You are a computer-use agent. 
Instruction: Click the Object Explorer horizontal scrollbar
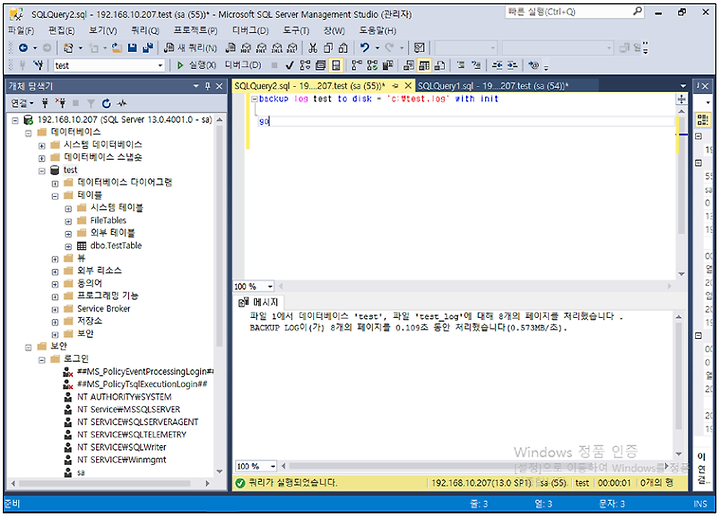110,483
